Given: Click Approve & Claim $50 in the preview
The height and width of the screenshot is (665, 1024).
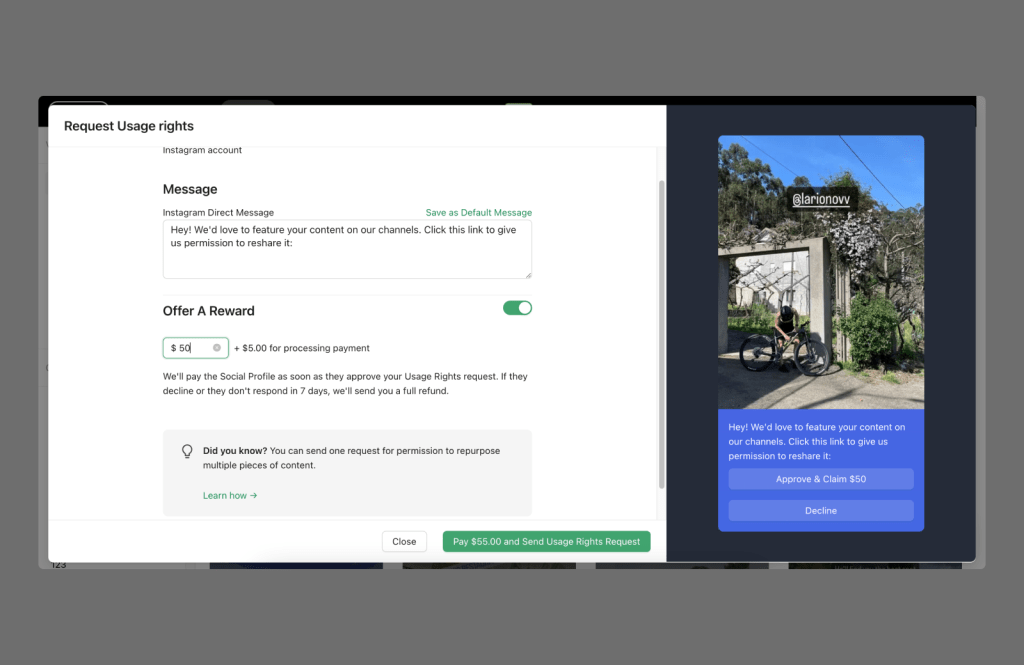Looking at the screenshot, I should (x=821, y=479).
